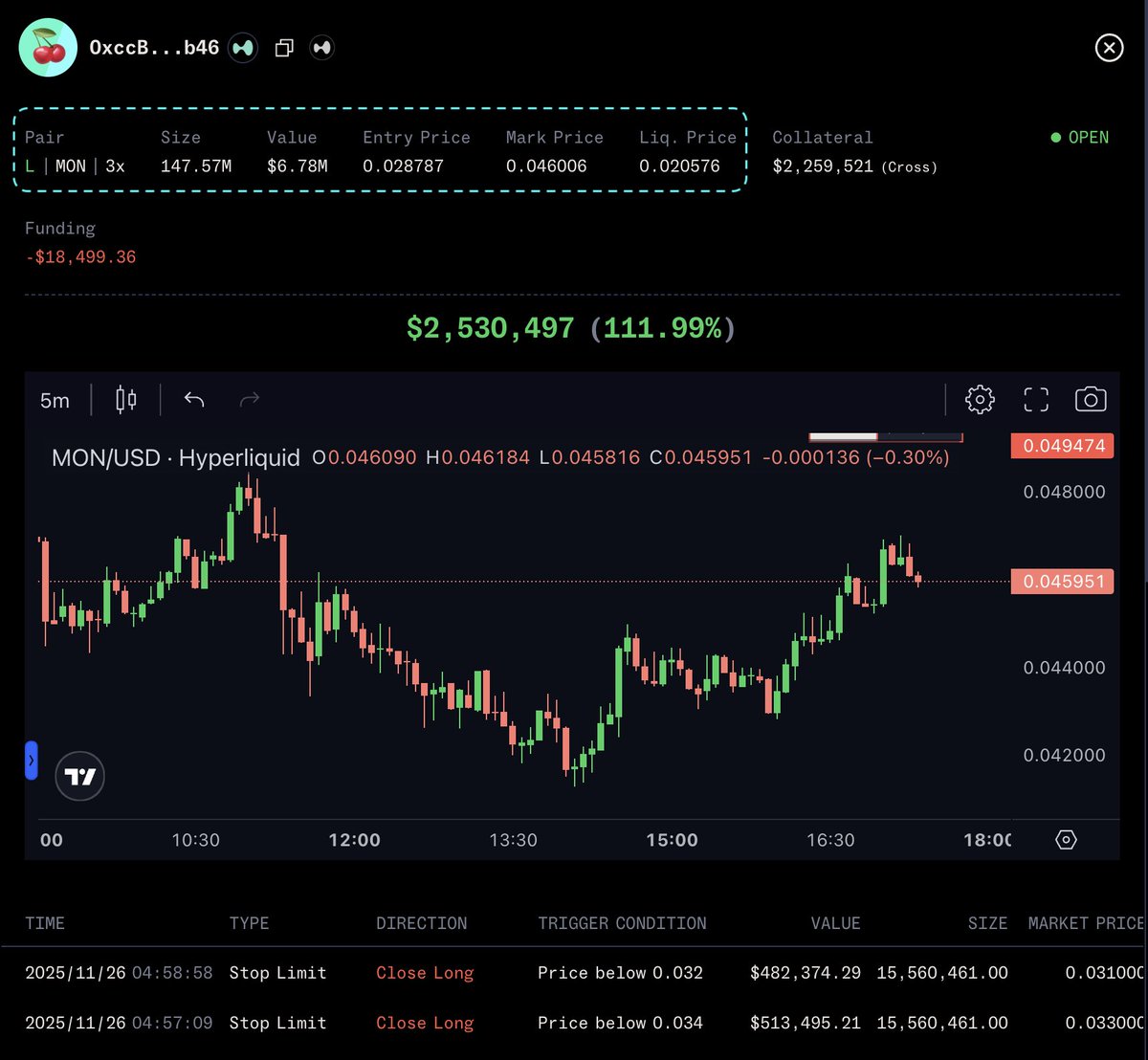1148x1060 pixels.
Task: Expand the blue side panel arrow
Action: (31, 761)
